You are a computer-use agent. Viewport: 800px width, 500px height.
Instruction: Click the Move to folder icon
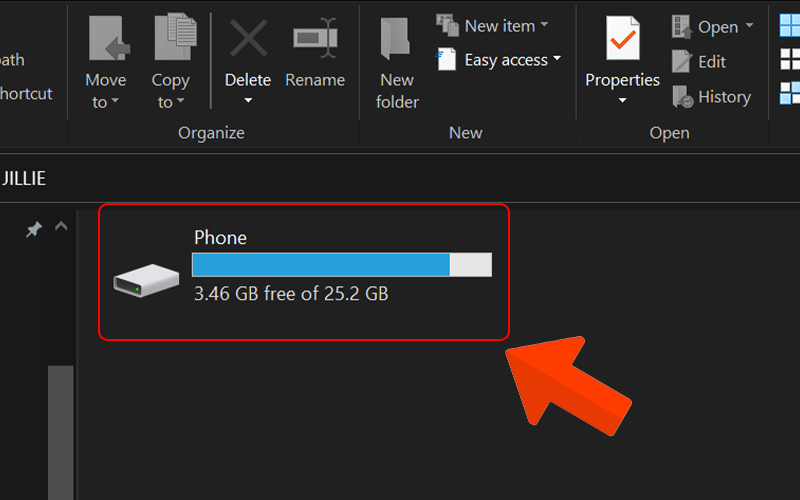[x=105, y=38]
